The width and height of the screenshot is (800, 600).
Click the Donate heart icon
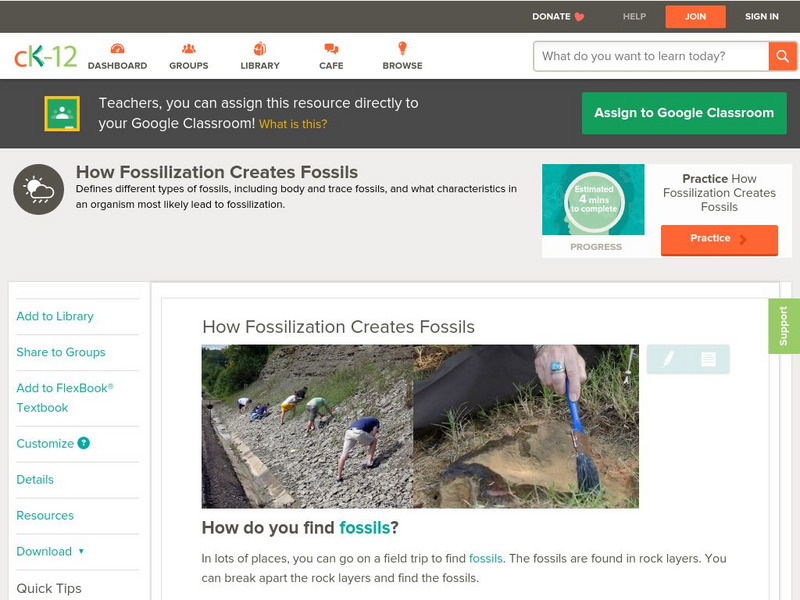click(x=579, y=17)
